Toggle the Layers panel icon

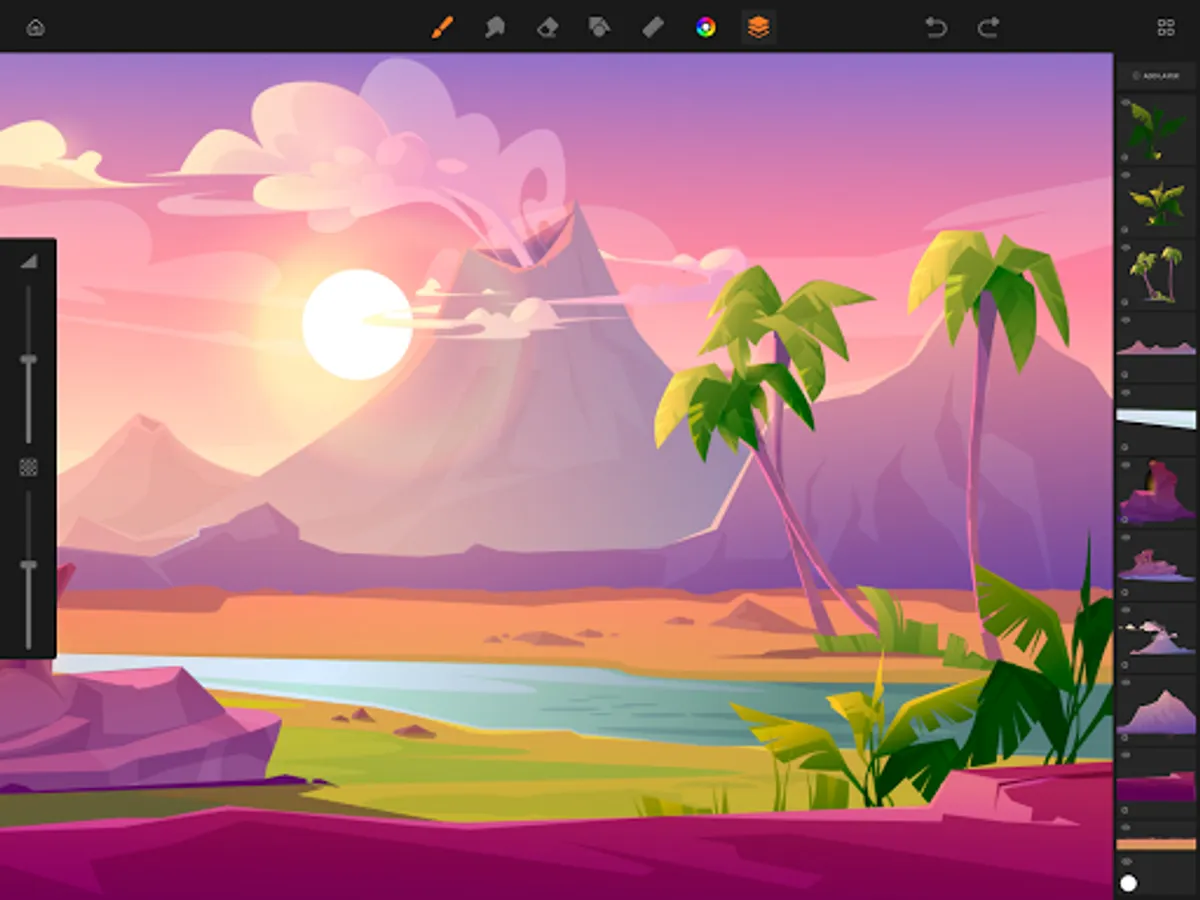coord(759,27)
